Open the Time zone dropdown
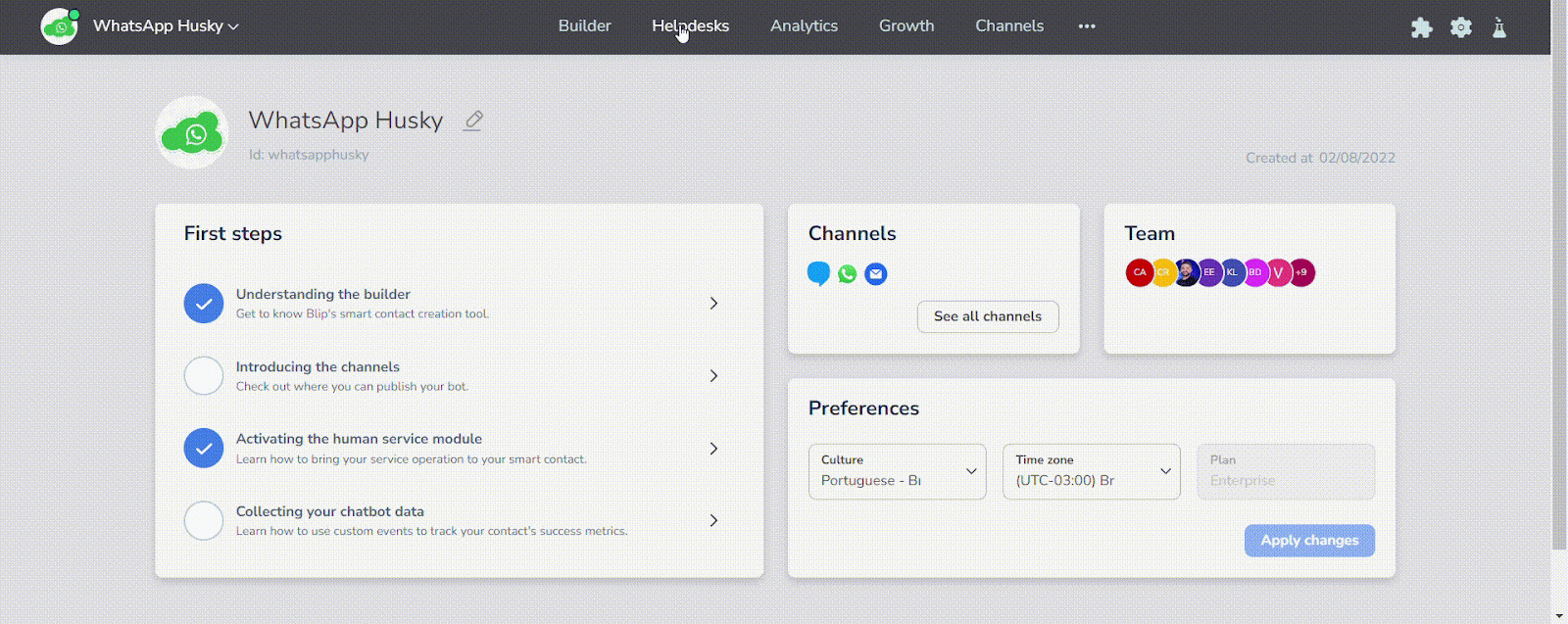 (x=1091, y=471)
